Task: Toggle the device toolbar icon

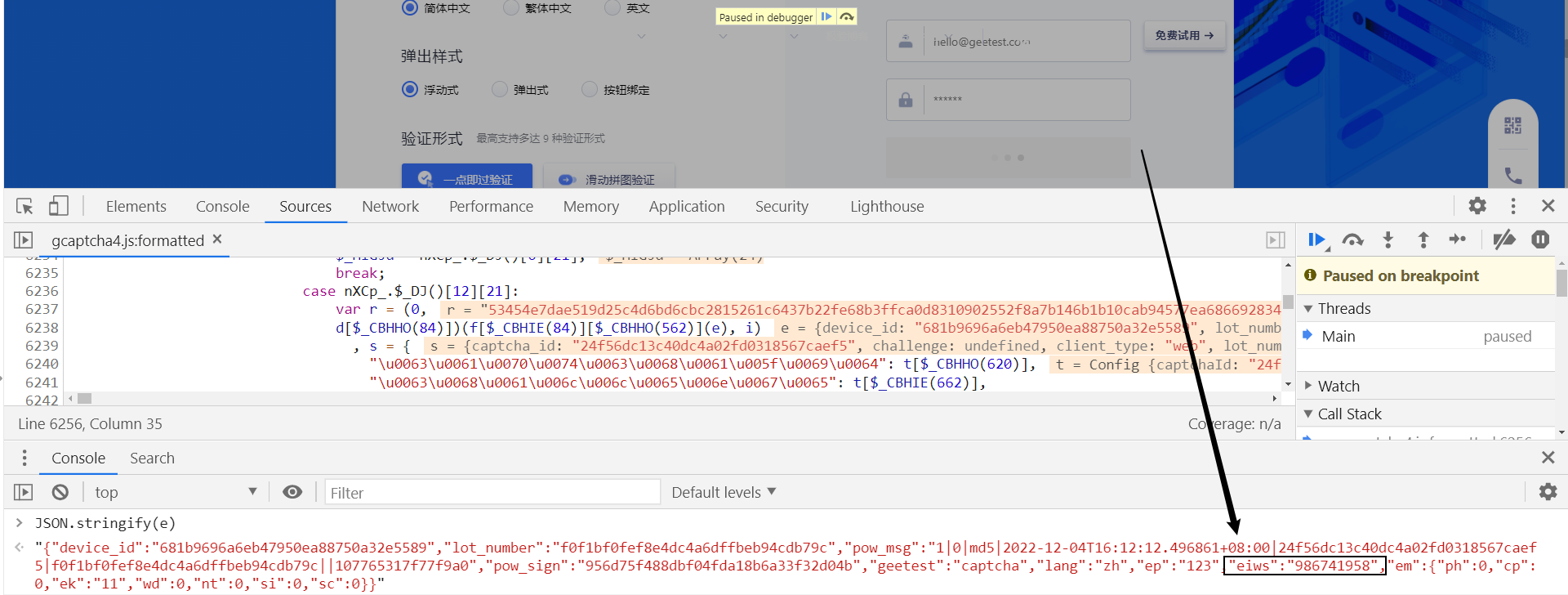Action: tap(58, 206)
